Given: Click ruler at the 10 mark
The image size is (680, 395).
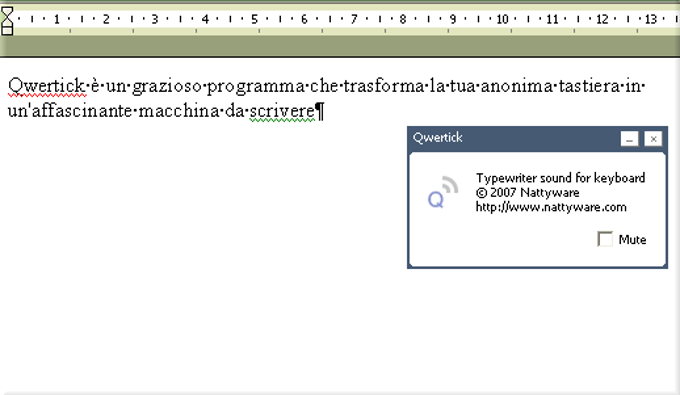Looking at the screenshot, I should (502, 19).
